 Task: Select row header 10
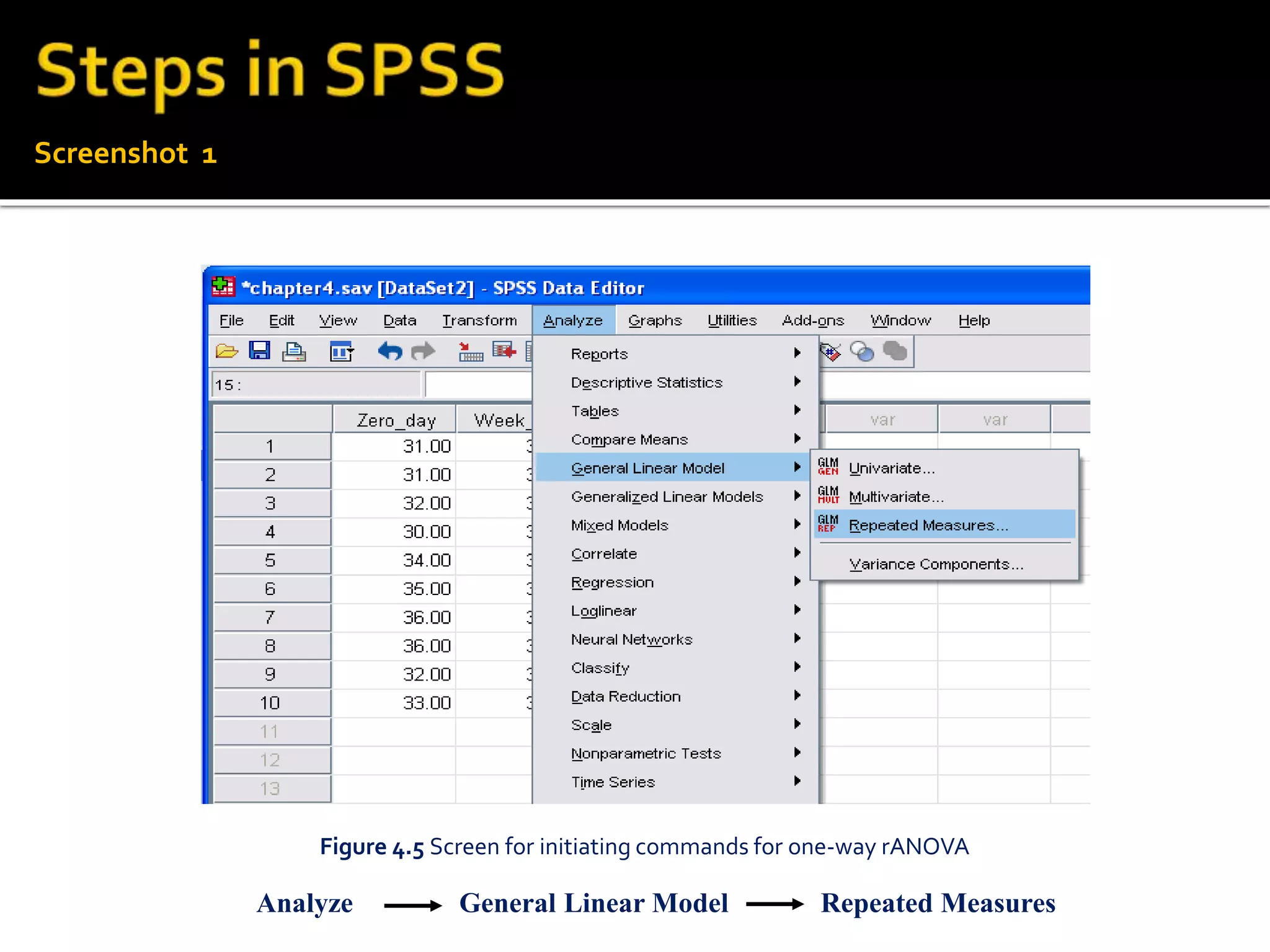272,703
